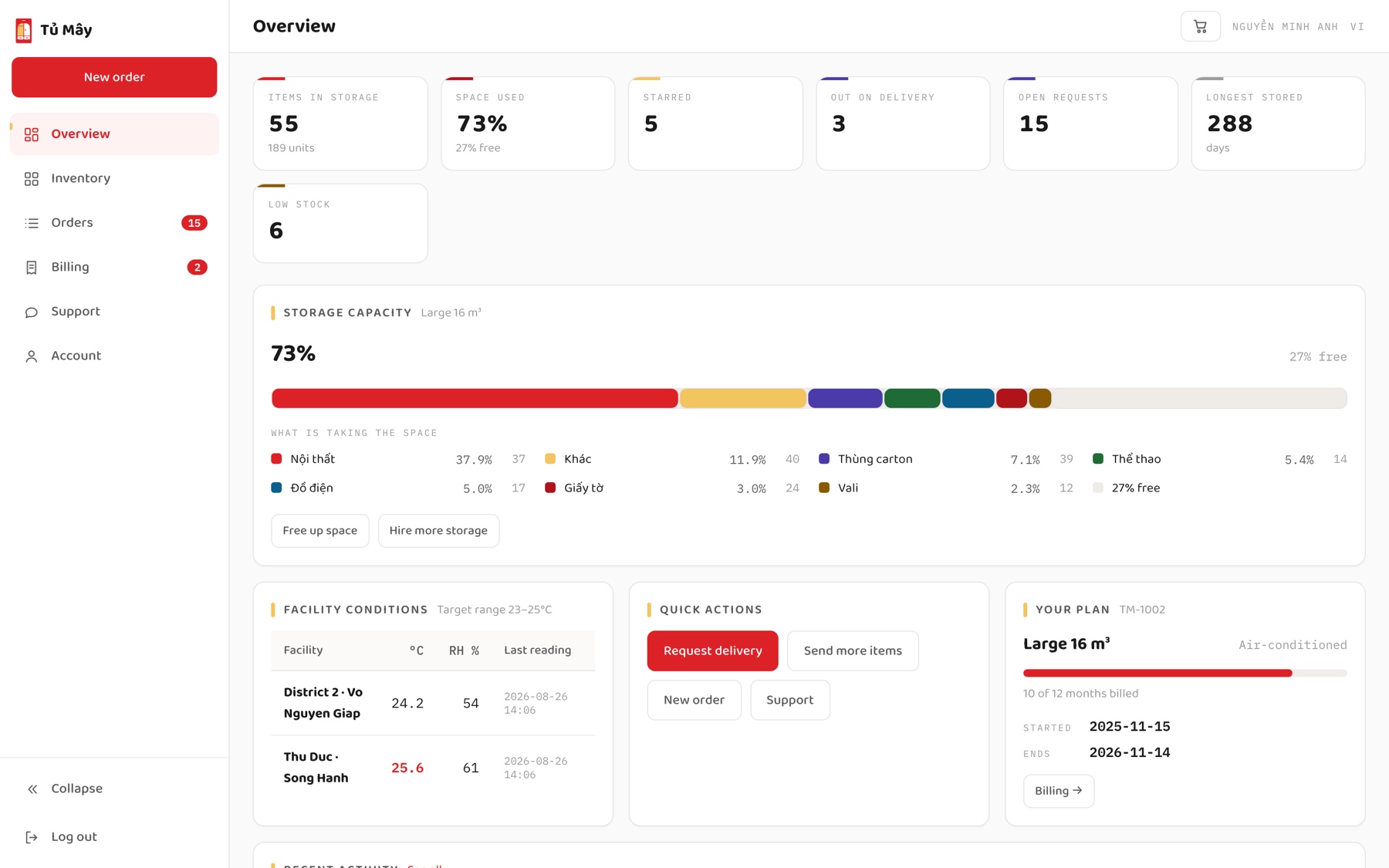Click user name Nguyễn Minh Anh
The width and height of the screenshot is (1389, 868).
point(1285,26)
